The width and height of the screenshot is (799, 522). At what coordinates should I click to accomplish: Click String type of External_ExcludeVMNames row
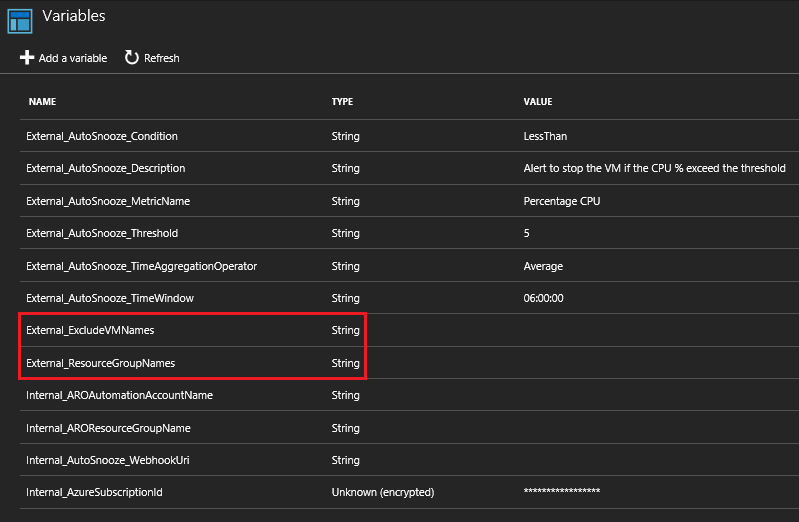(x=345, y=330)
